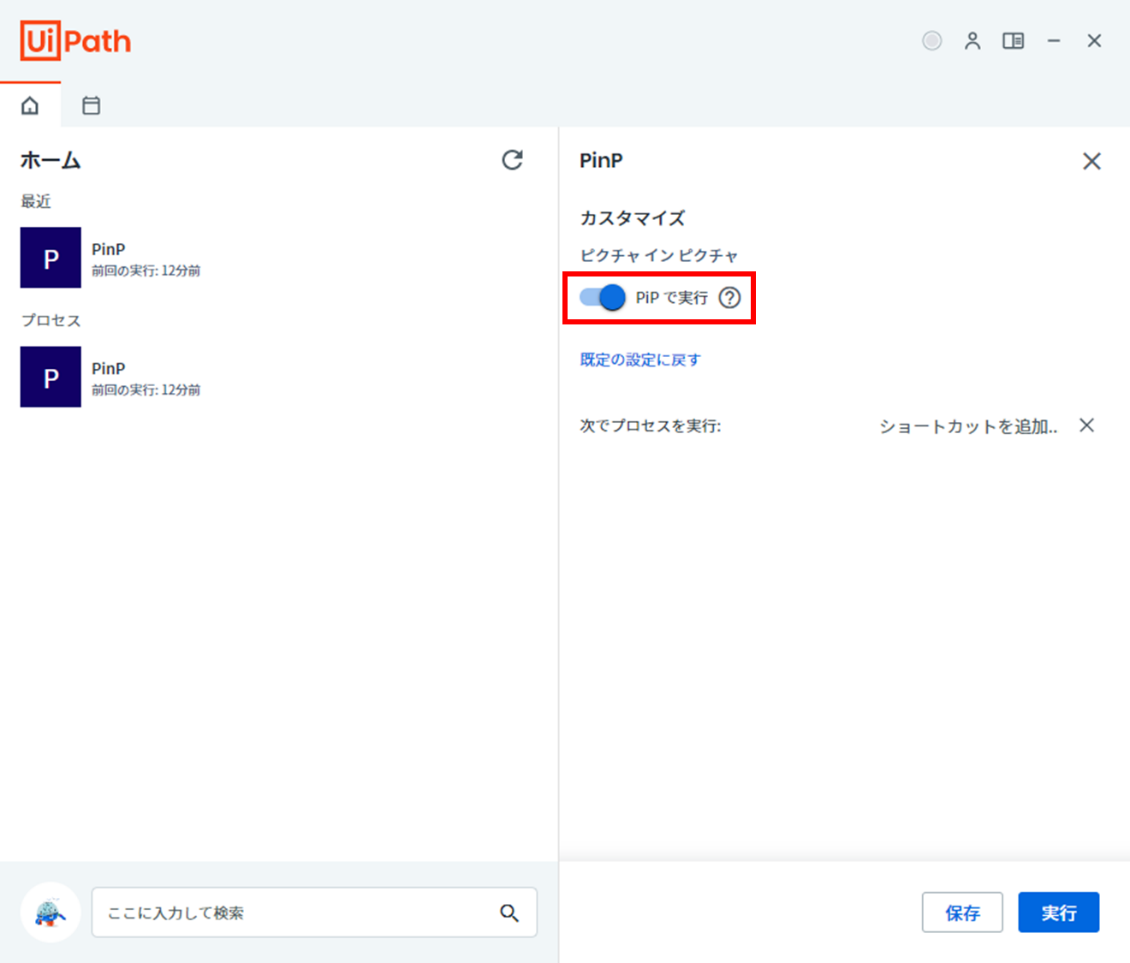Viewport: 1130px width, 963px height.
Task: Click the 最近 section label
Action: click(36, 201)
